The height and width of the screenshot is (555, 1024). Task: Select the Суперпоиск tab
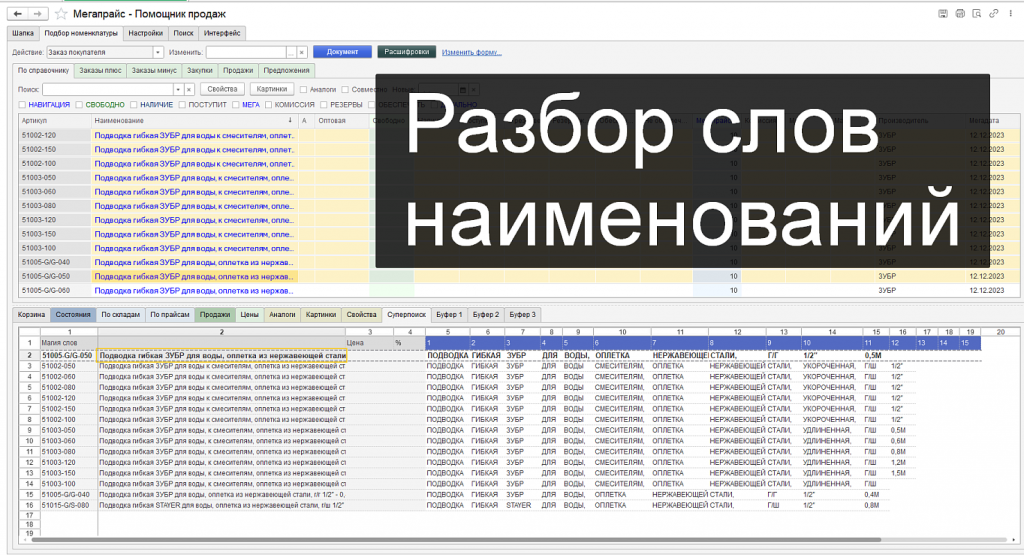coord(406,315)
